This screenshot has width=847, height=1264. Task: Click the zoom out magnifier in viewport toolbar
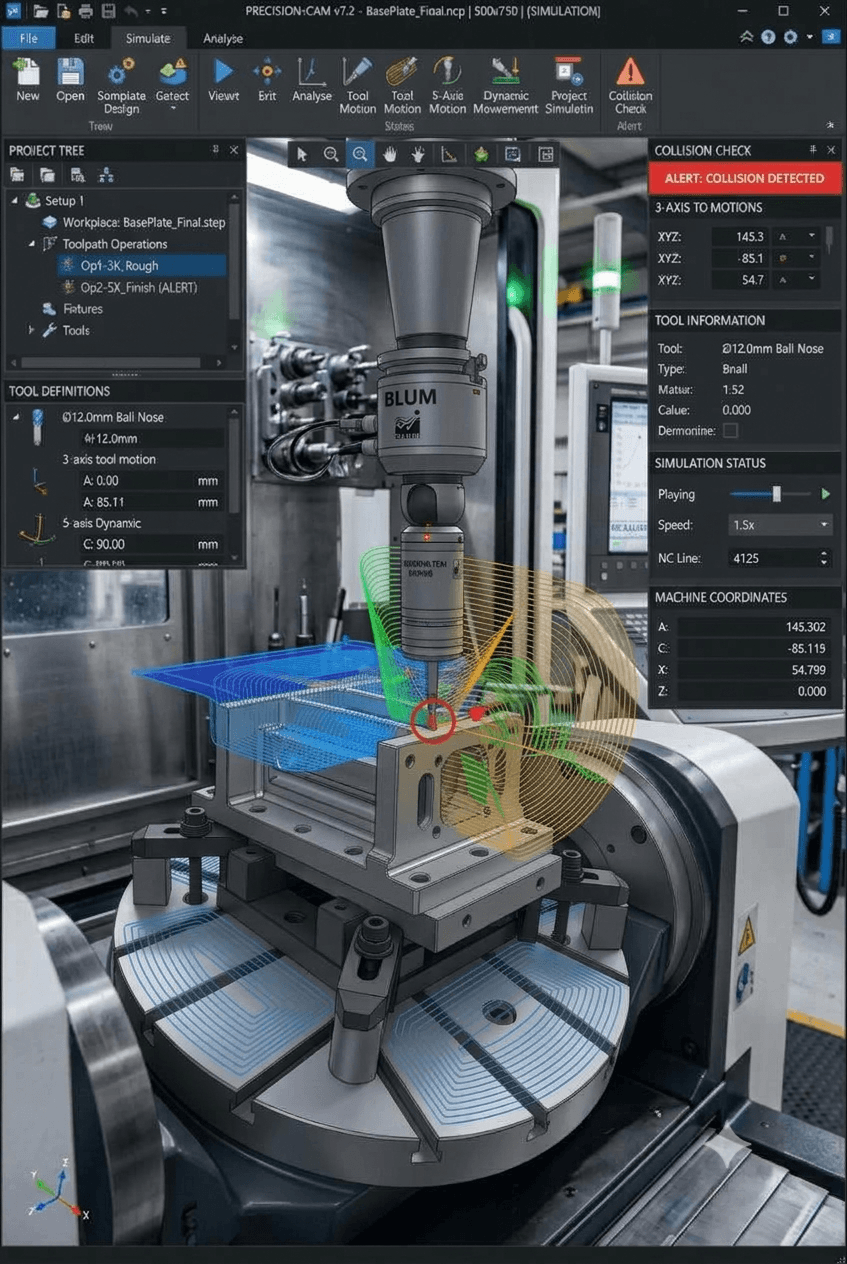331,154
